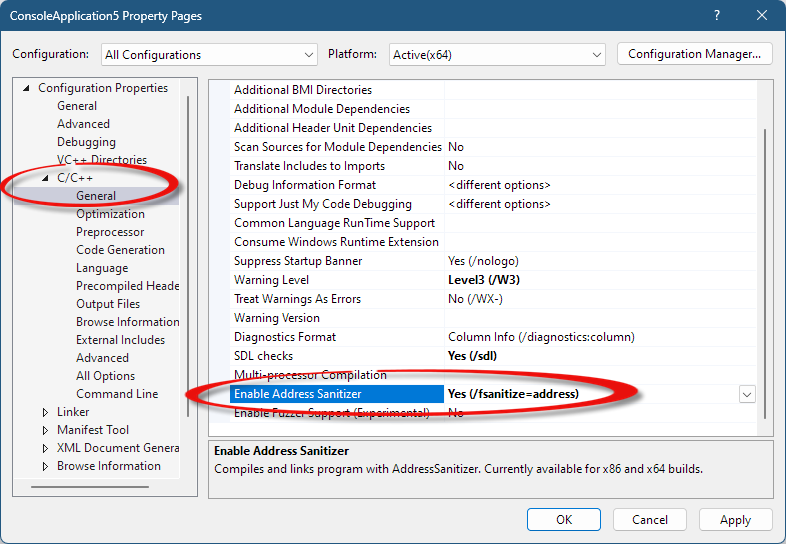Expand the Linker node

click(x=45, y=412)
